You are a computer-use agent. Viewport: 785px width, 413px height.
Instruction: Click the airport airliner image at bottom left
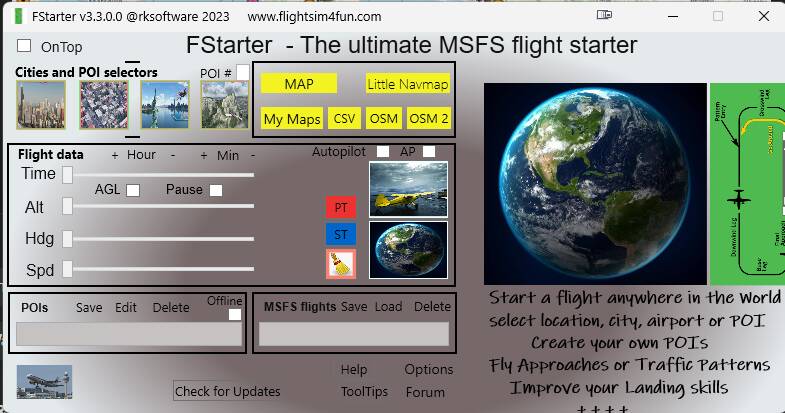[44, 382]
